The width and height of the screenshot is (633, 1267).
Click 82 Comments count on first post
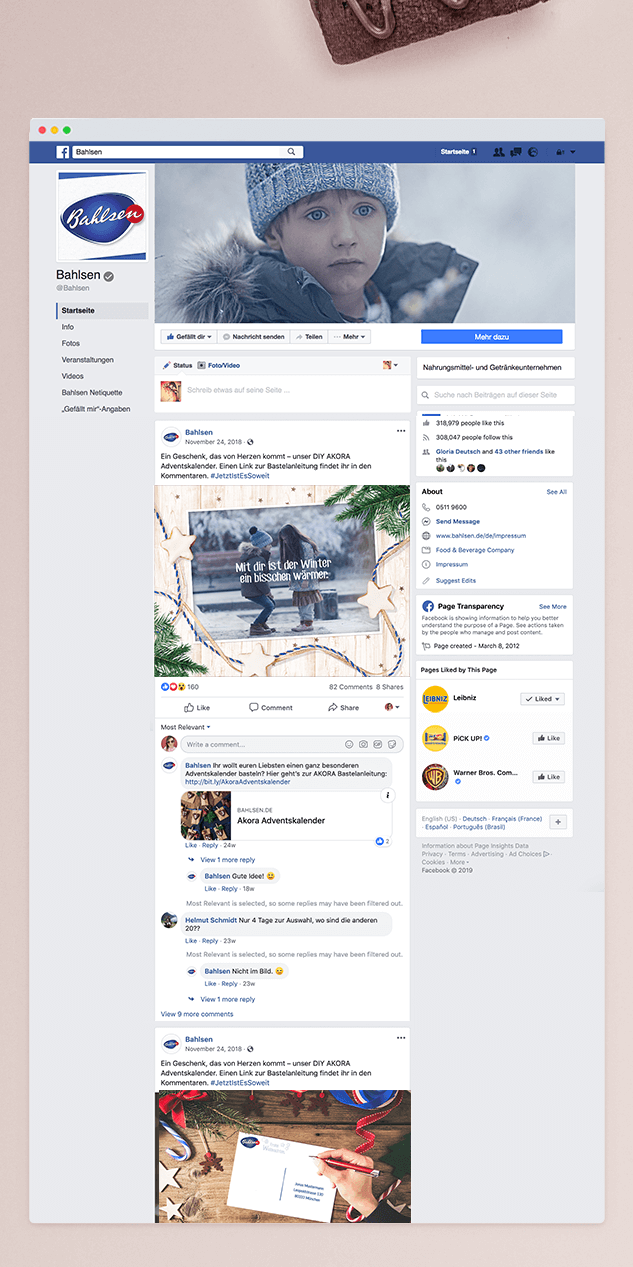[x=350, y=687]
